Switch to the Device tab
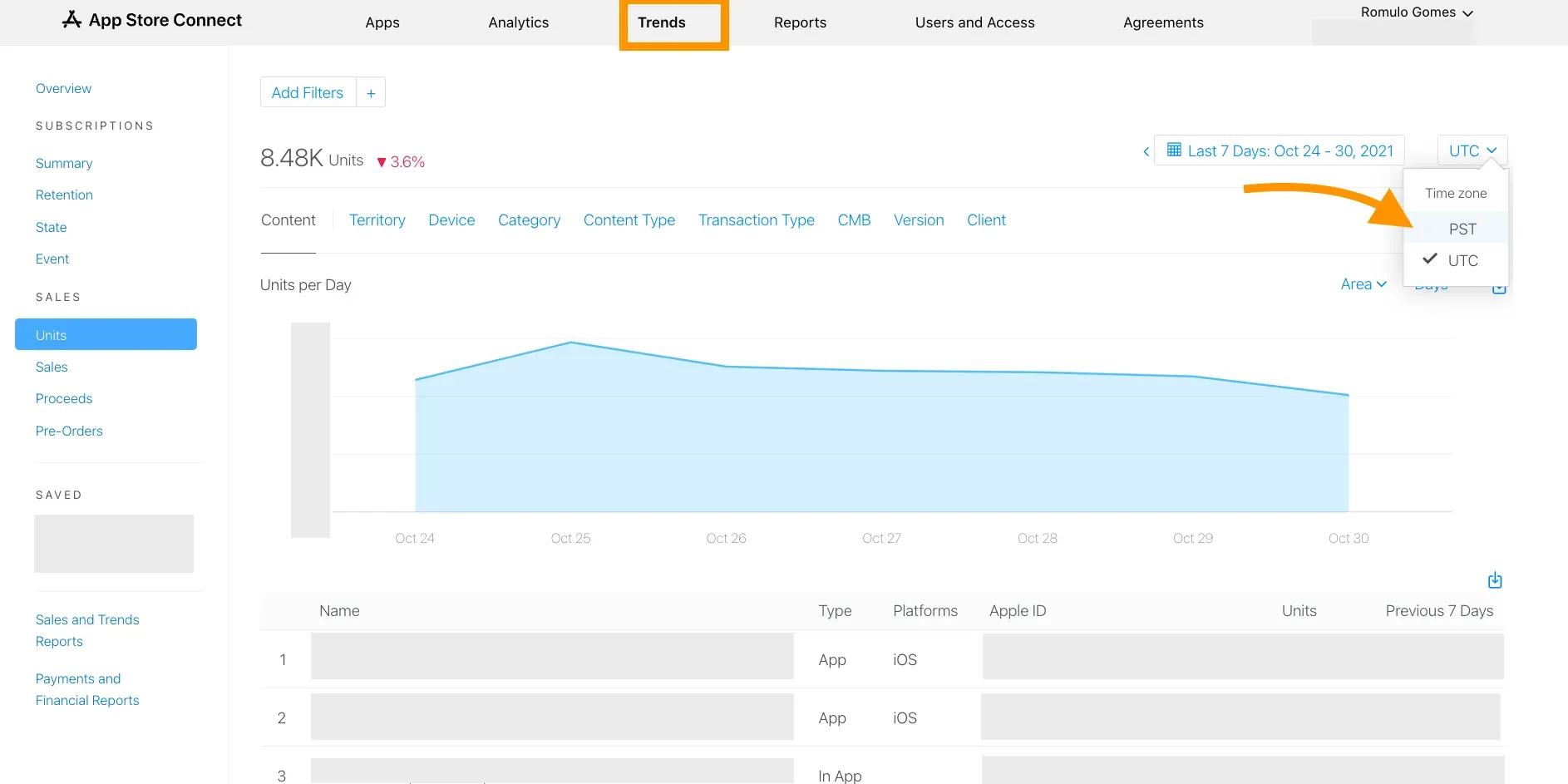The height and width of the screenshot is (784, 1568). (x=451, y=220)
